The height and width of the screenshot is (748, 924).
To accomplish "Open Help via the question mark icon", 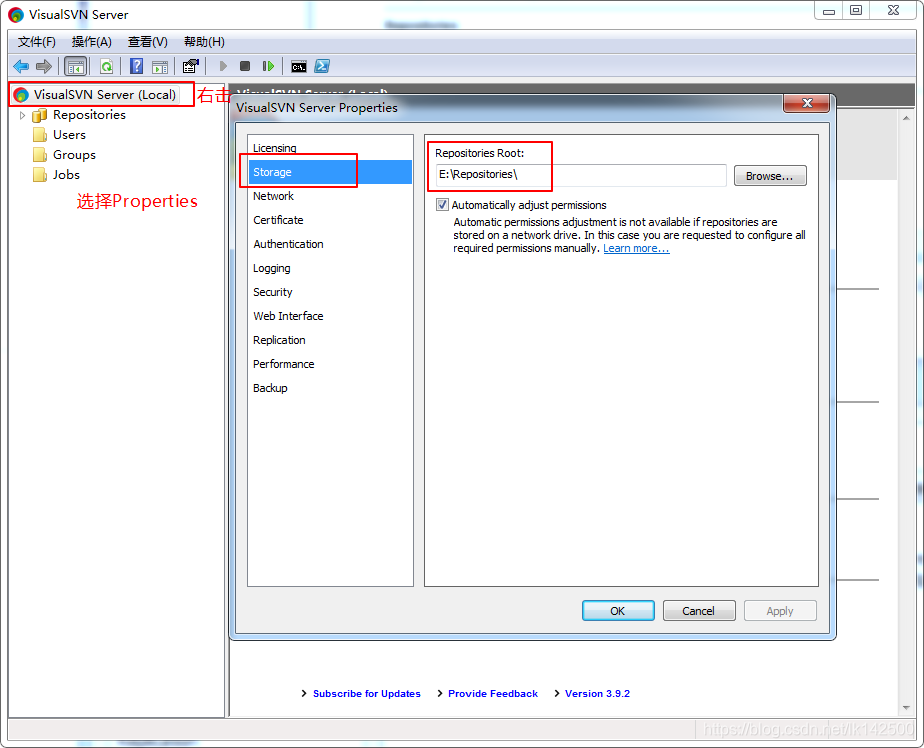I will 137,66.
